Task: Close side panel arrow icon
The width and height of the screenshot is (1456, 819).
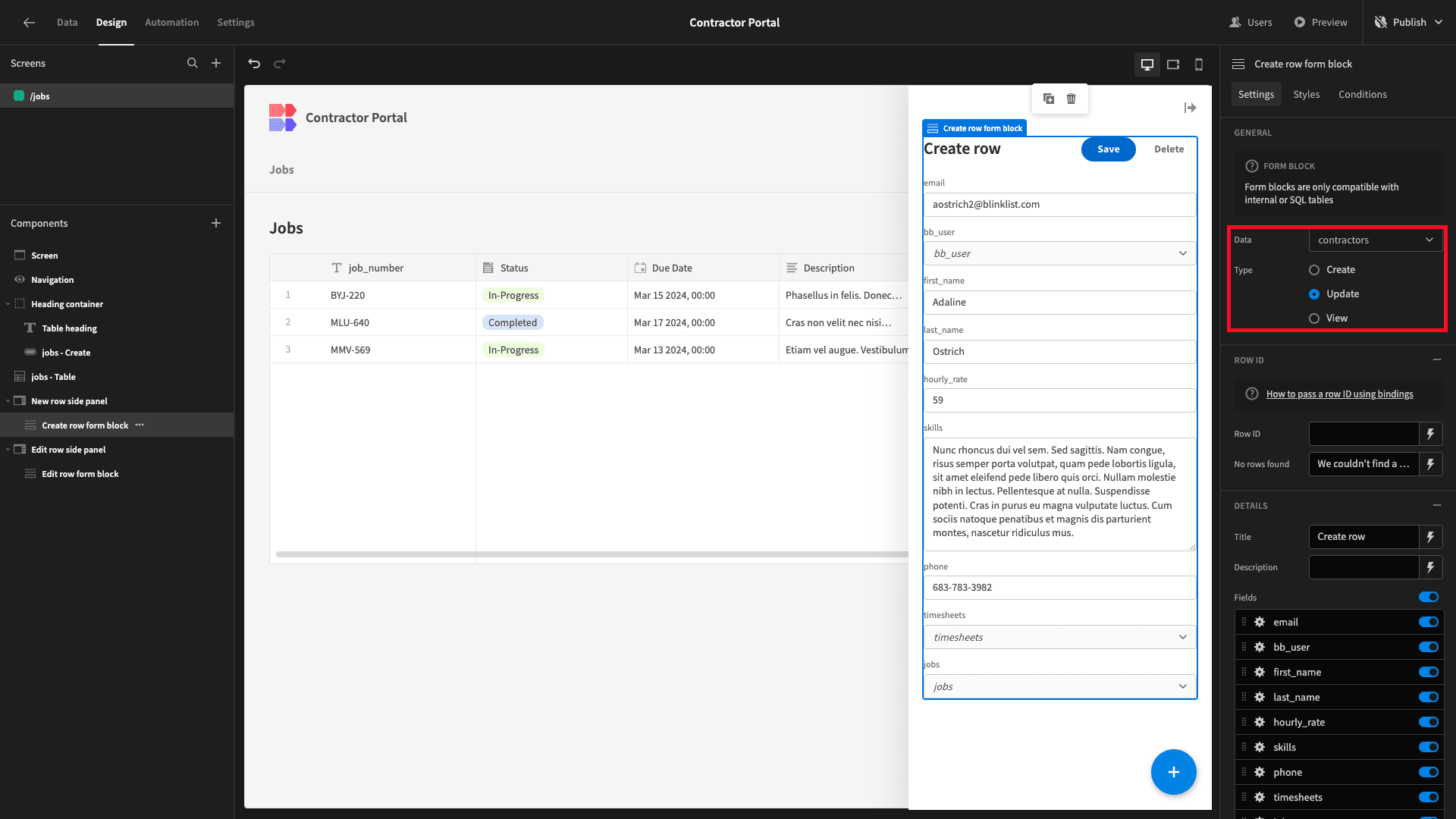Action: (x=1191, y=108)
